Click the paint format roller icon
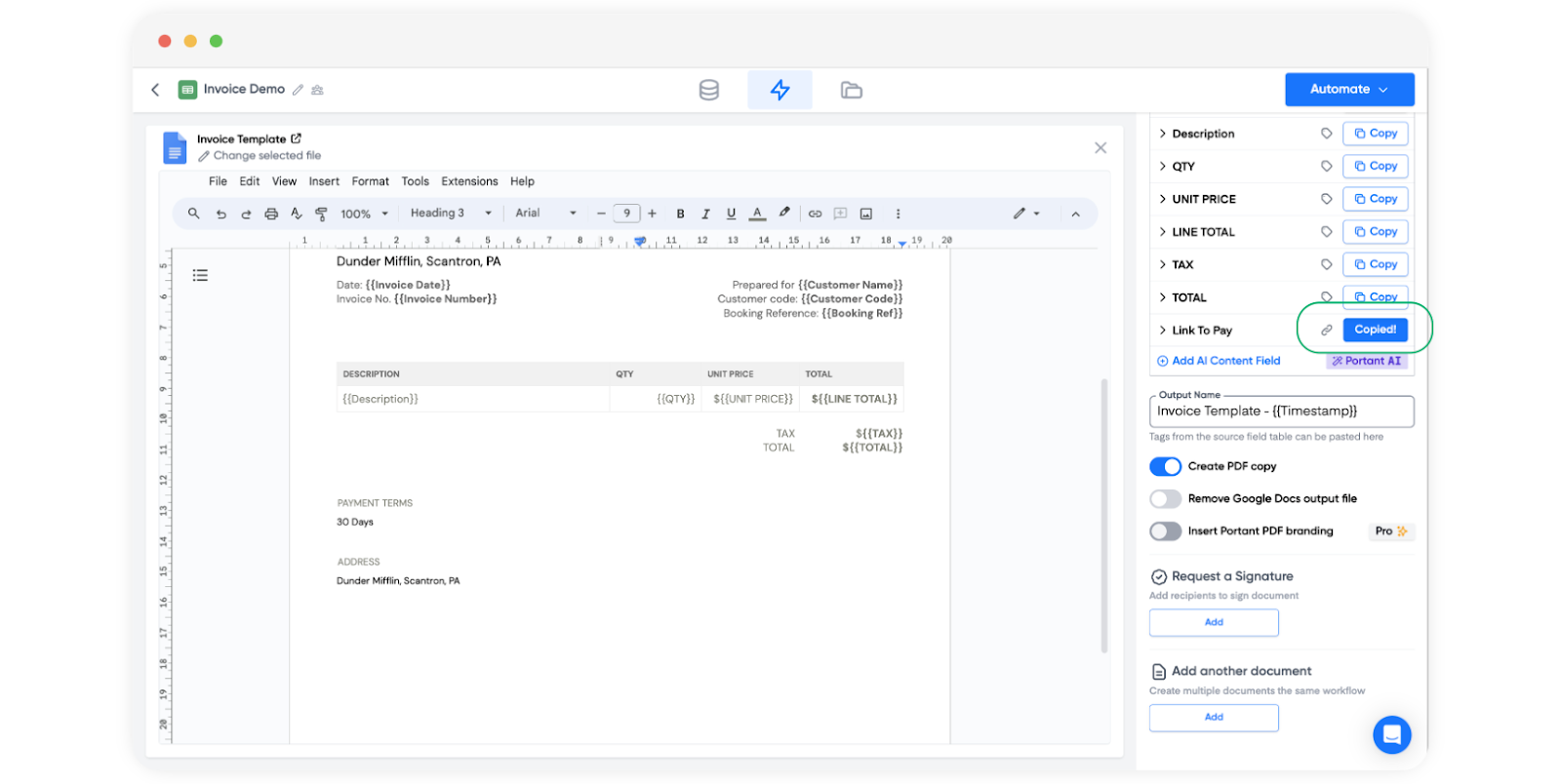 321,214
